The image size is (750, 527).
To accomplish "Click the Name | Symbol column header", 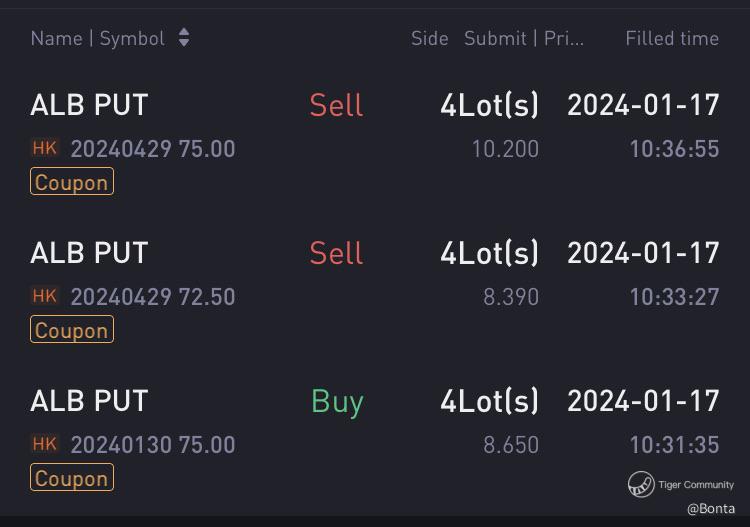I will click(x=97, y=38).
